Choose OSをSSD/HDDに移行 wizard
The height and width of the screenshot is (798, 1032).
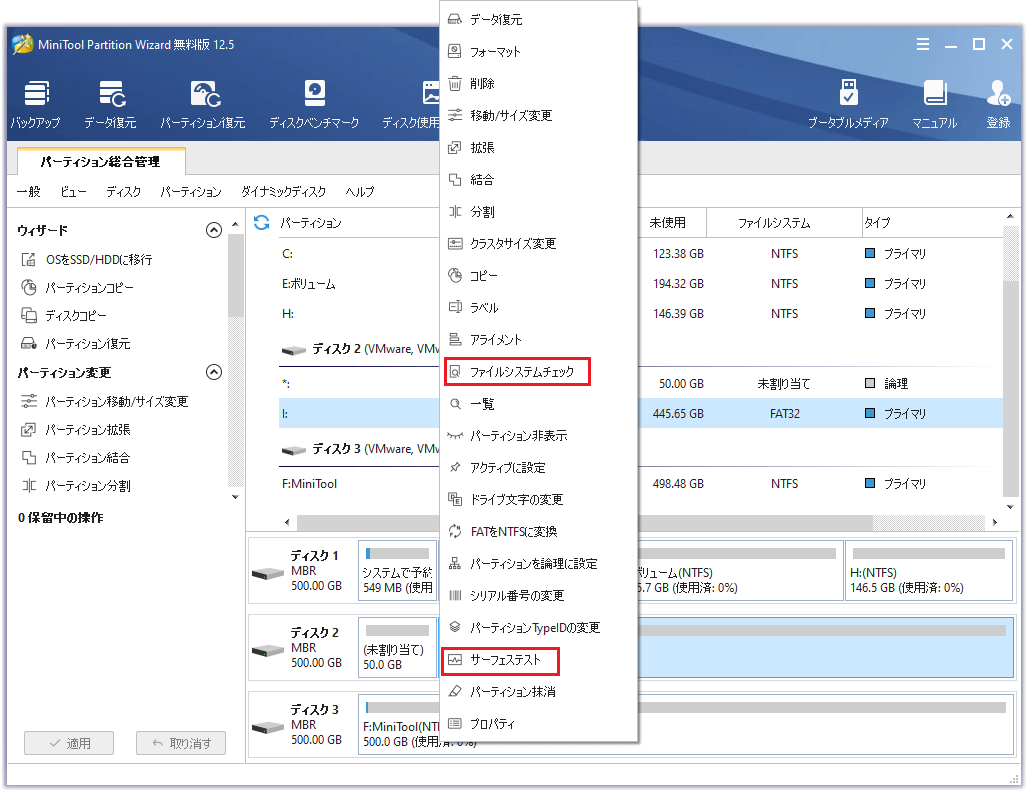(87, 259)
